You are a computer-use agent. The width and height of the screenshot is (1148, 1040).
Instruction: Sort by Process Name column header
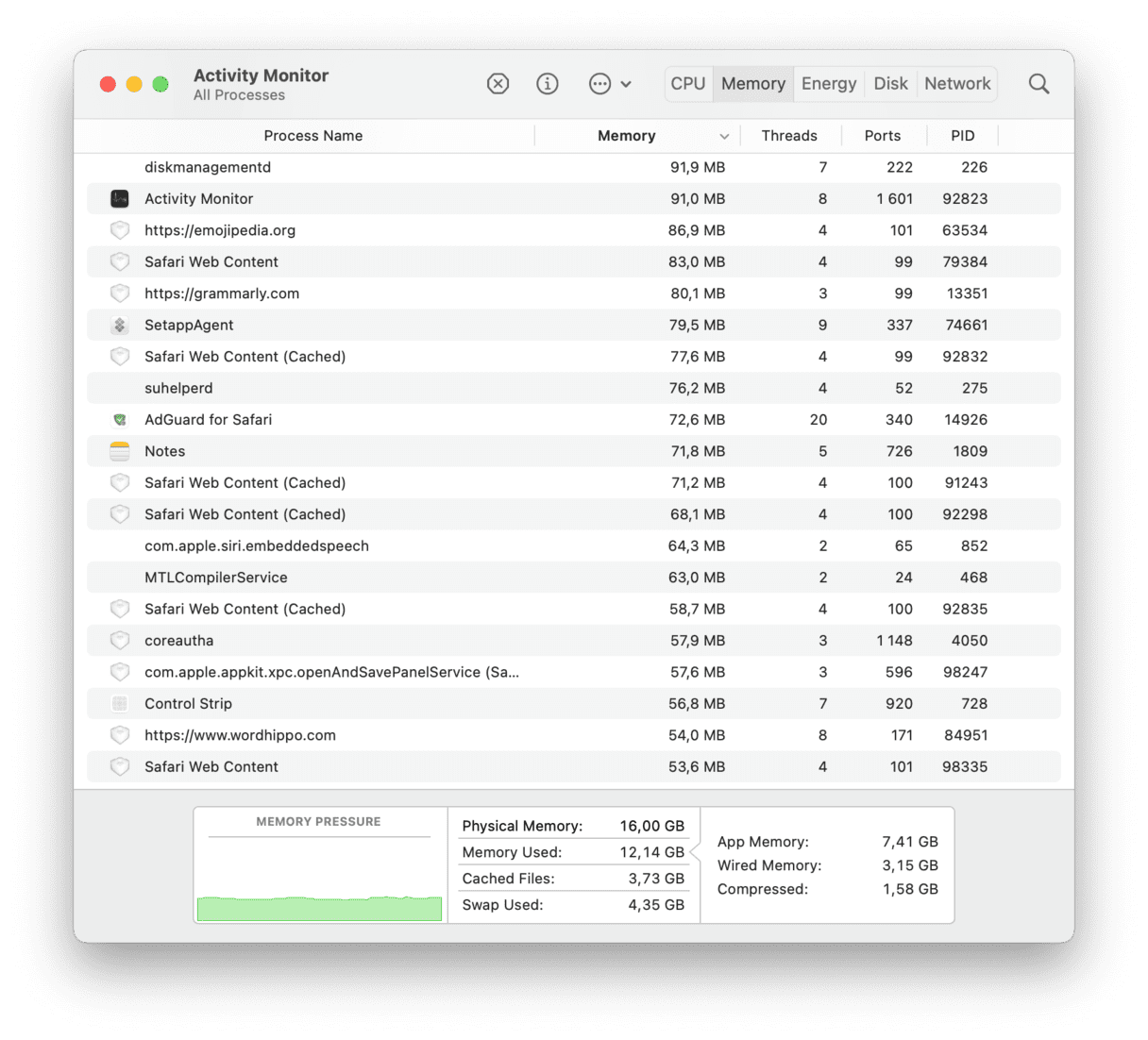pos(313,136)
